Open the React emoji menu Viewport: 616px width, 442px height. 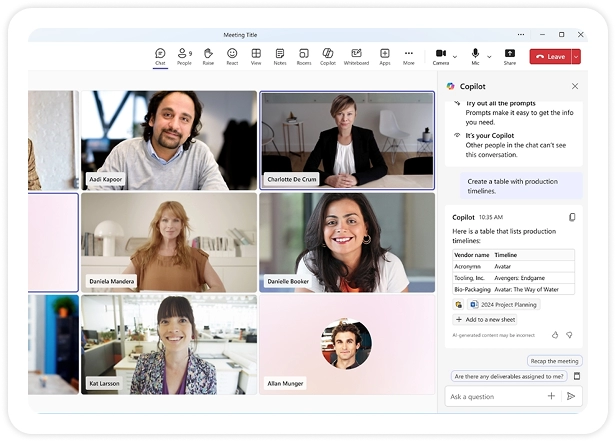tap(232, 56)
